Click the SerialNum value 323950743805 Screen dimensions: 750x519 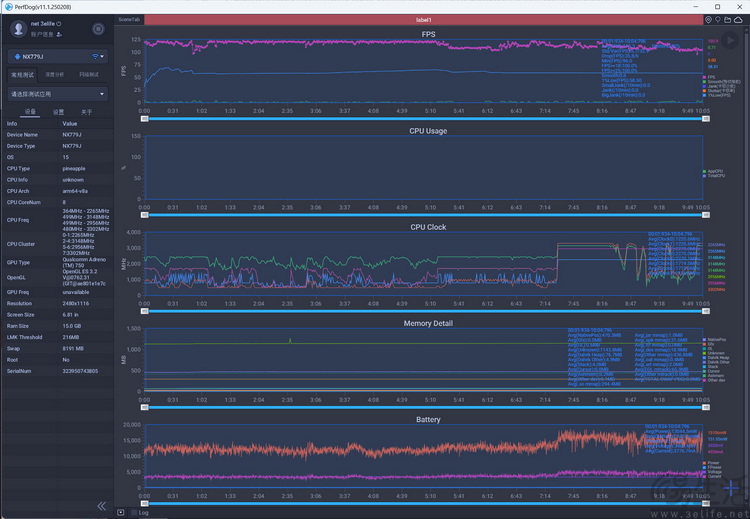coord(80,371)
